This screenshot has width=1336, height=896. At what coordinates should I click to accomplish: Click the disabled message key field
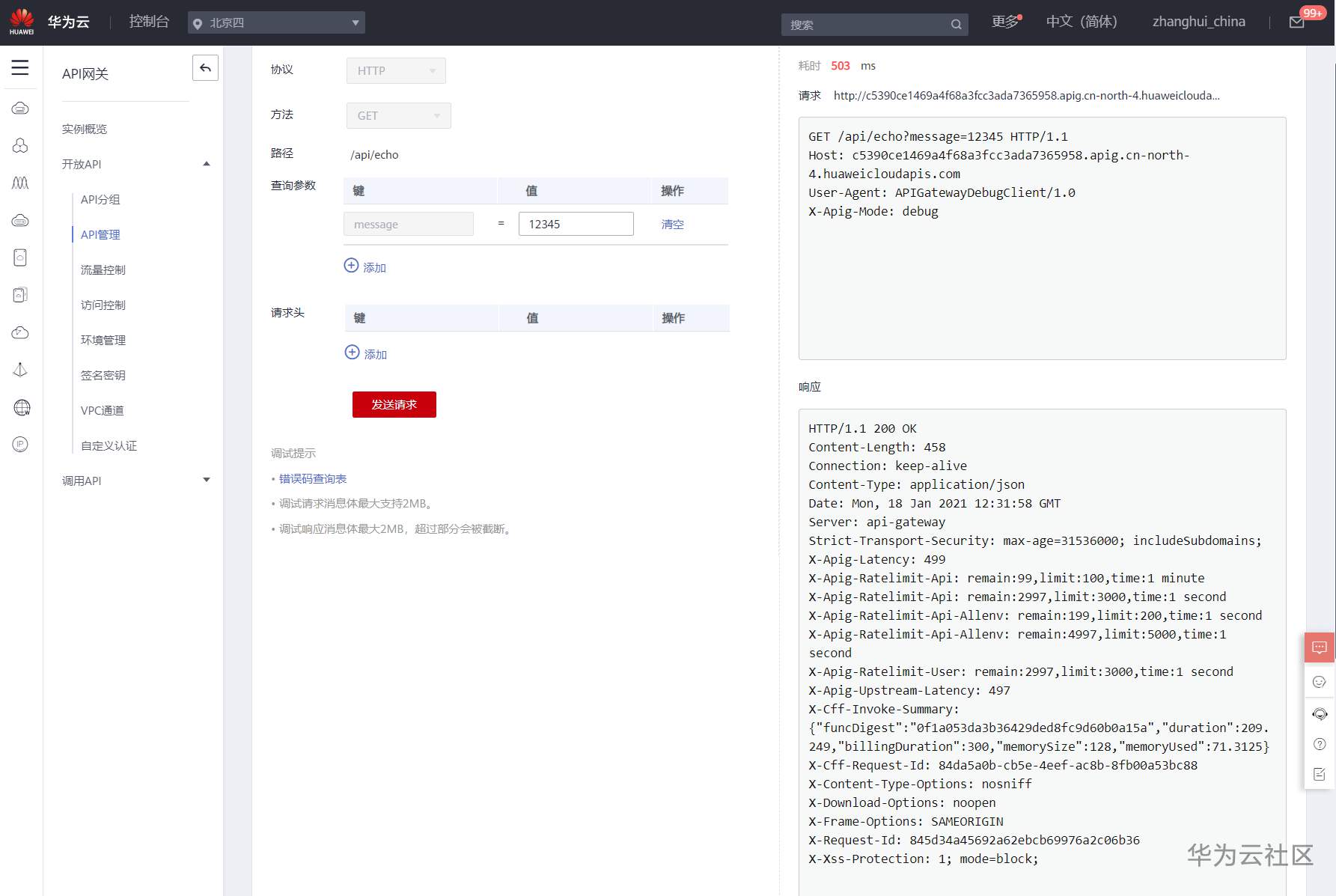click(409, 224)
